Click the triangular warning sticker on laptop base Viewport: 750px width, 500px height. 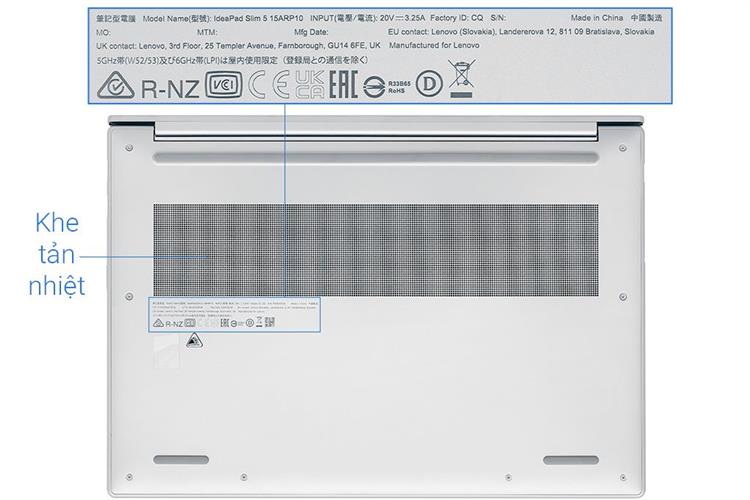click(x=194, y=341)
